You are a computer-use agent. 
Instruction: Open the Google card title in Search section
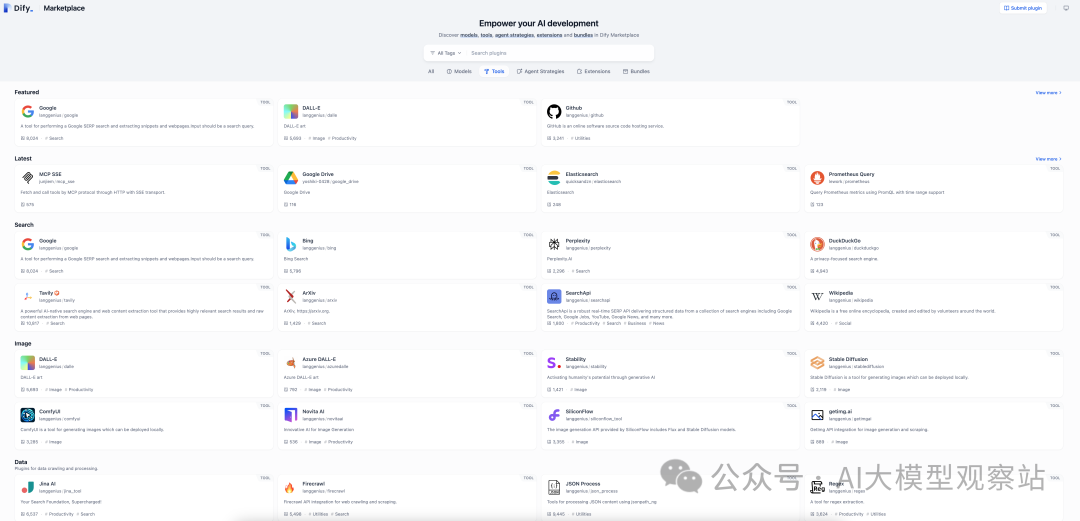point(48,241)
